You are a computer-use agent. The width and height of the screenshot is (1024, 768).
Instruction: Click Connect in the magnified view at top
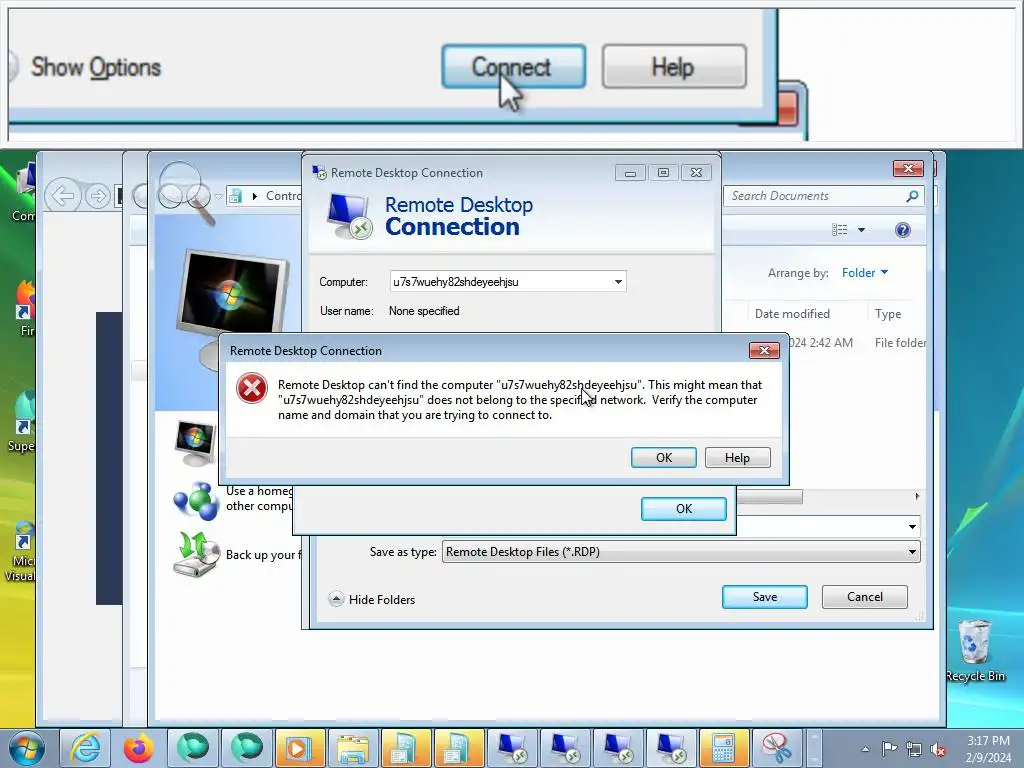coord(513,66)
